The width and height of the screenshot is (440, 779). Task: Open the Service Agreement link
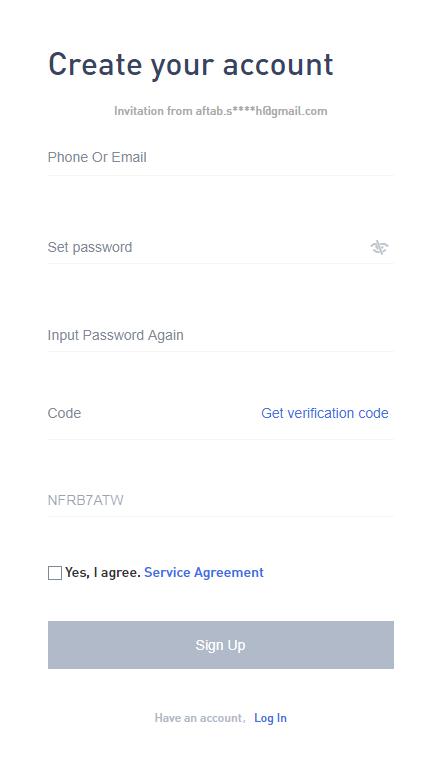pyautogui.click(x=204, y=573)
